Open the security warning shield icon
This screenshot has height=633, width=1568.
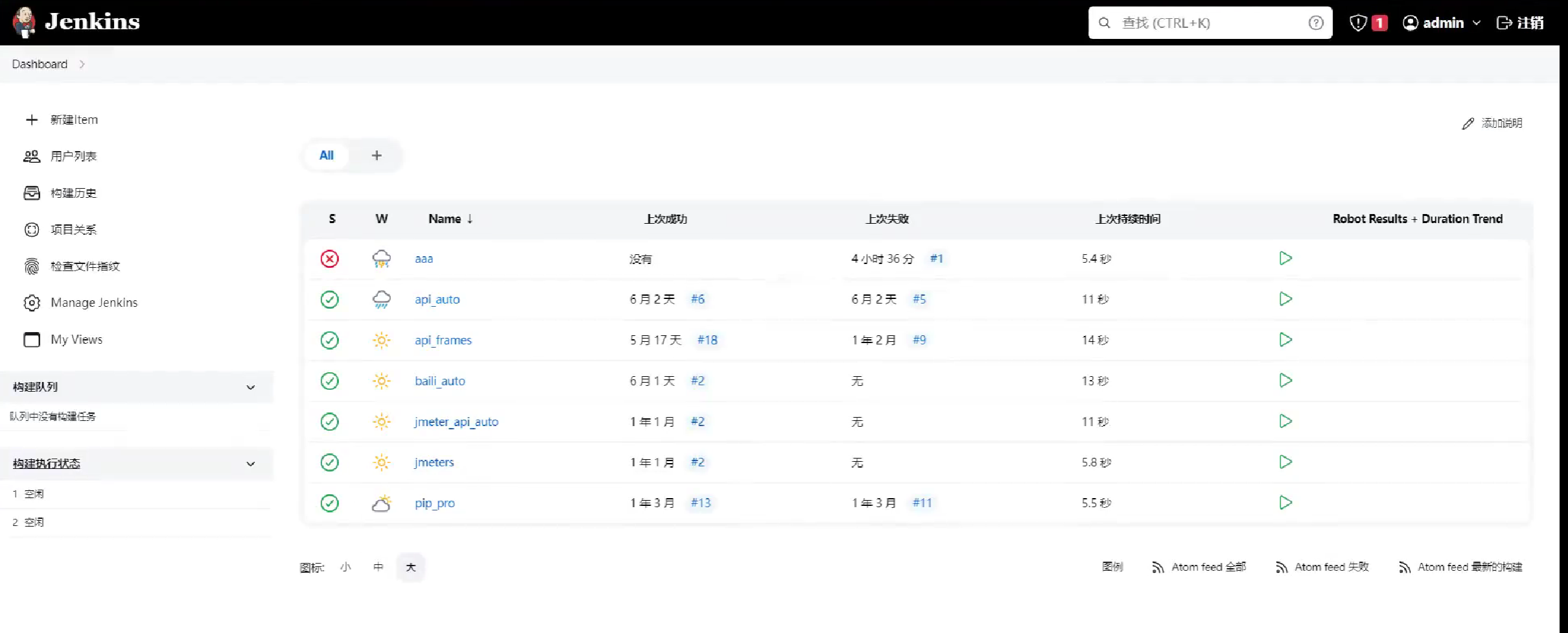coord(1358,23)
